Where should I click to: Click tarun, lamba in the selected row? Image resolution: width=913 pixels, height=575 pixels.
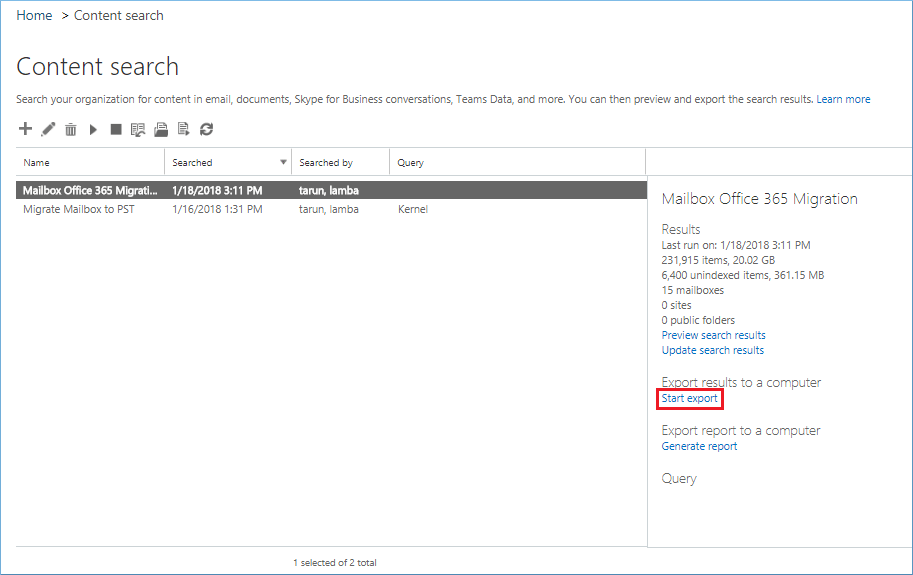point(329,190)
